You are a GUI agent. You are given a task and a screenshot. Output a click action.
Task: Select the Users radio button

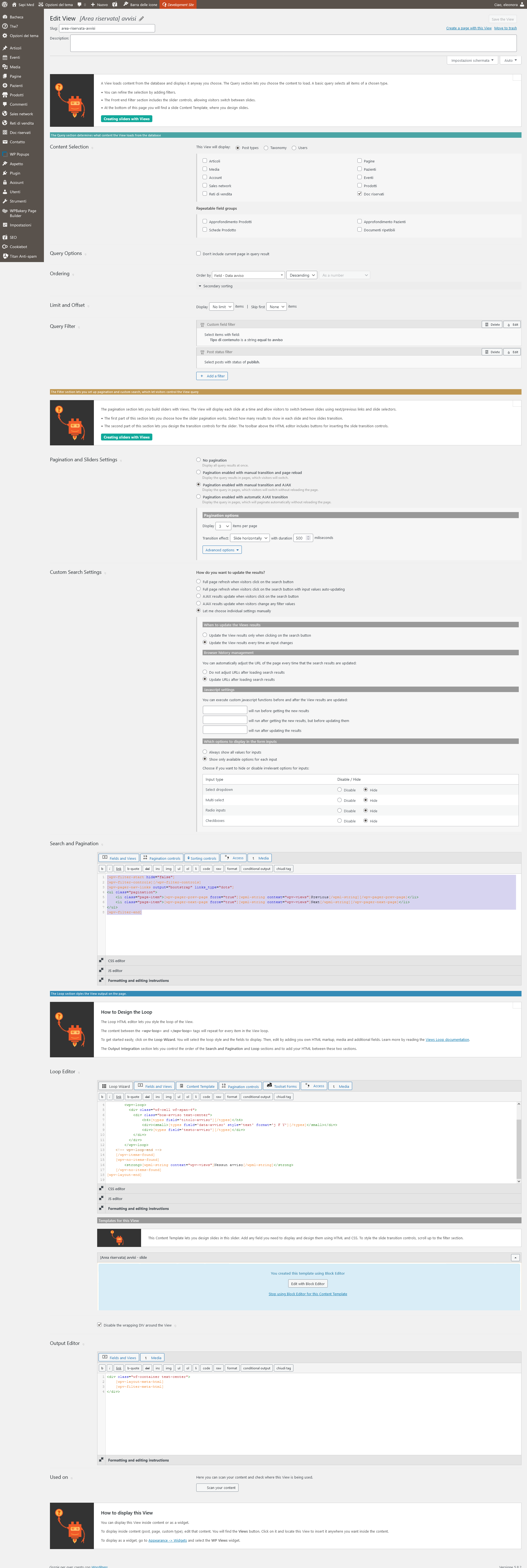(294, 148)
